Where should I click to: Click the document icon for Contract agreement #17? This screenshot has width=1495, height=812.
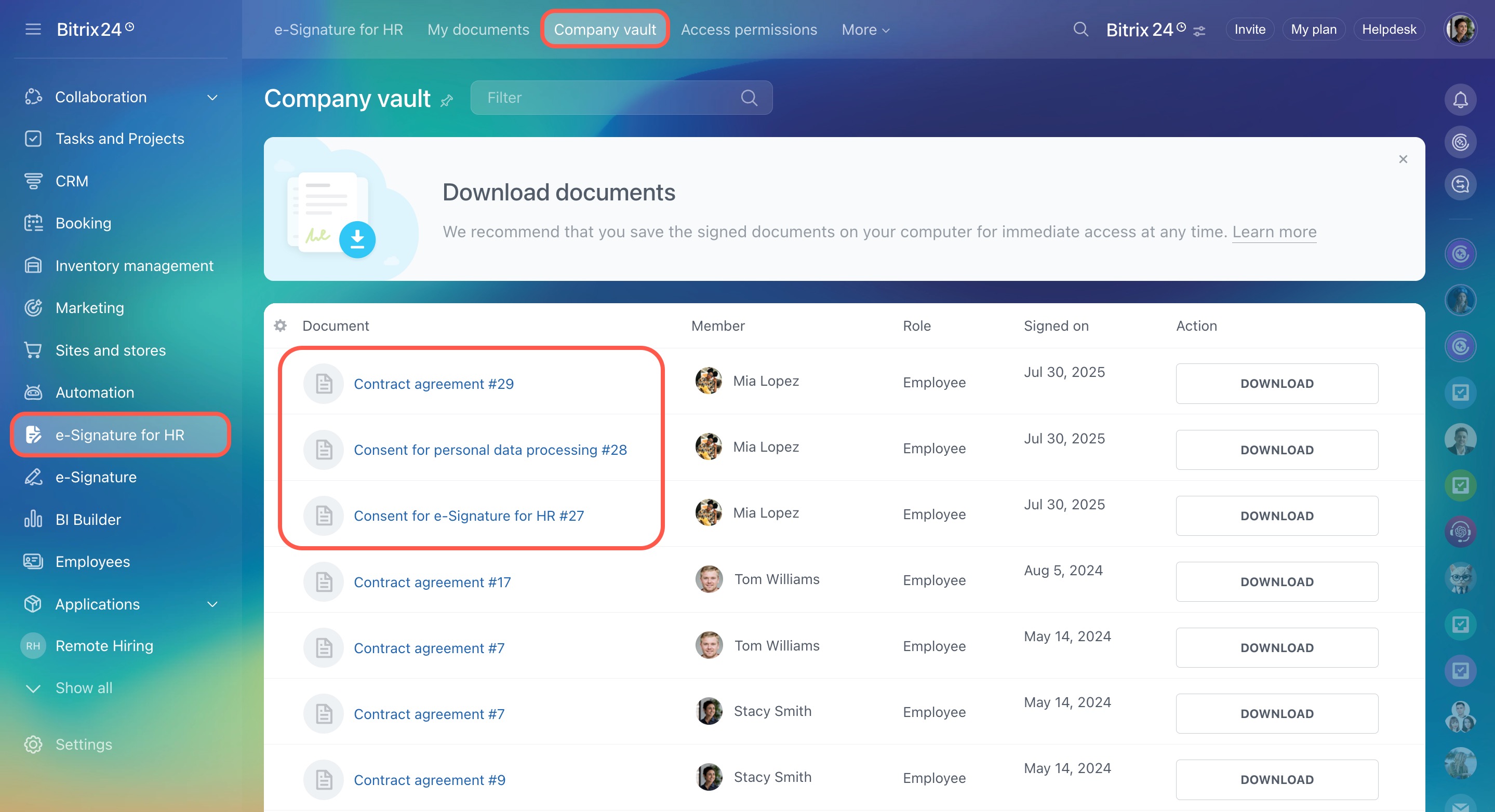pyautogui.click(x=324, y=581)
